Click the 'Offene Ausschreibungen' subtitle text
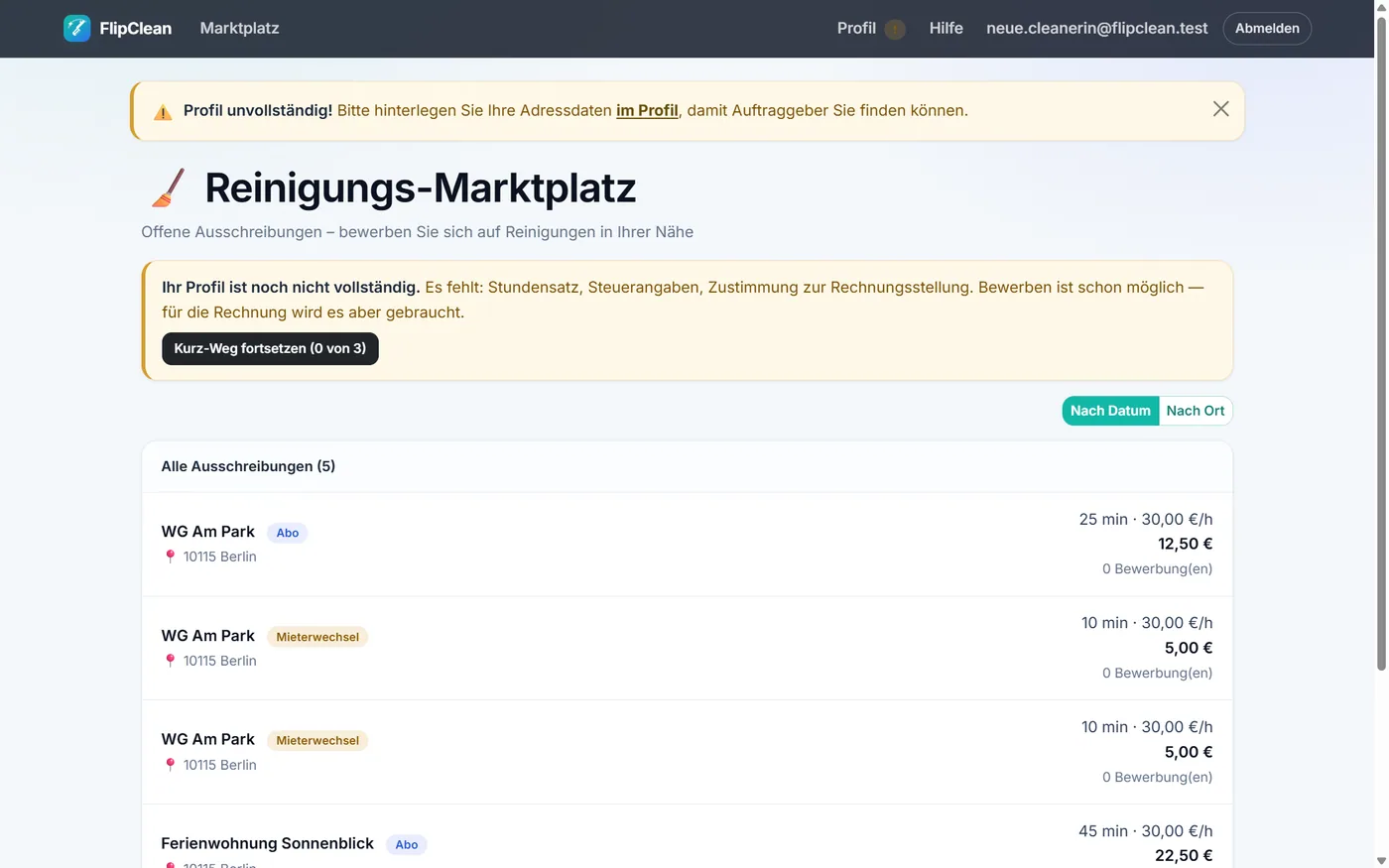 417,232
